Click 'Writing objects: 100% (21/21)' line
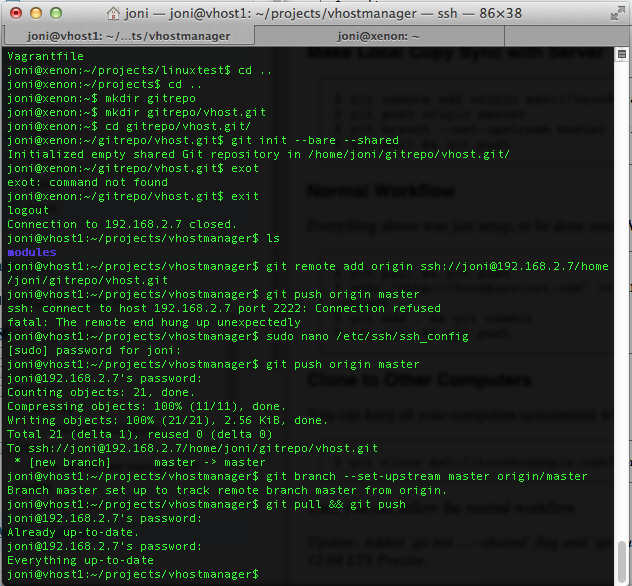 pos(167,420)
